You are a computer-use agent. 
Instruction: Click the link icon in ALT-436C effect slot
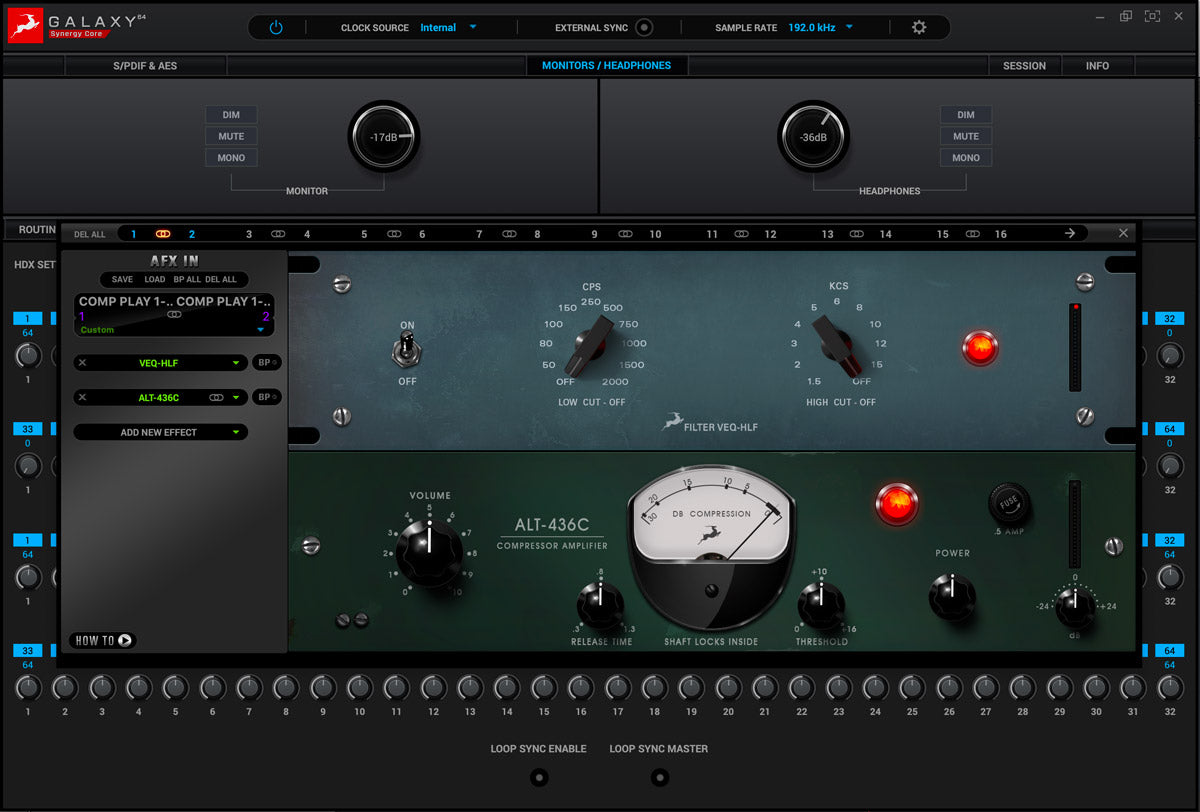[215, 398]
